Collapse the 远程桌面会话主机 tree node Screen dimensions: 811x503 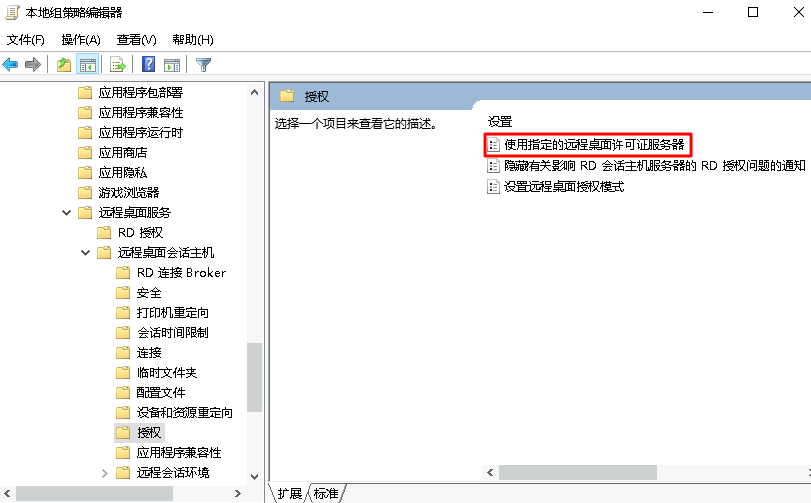coord(85,253)
